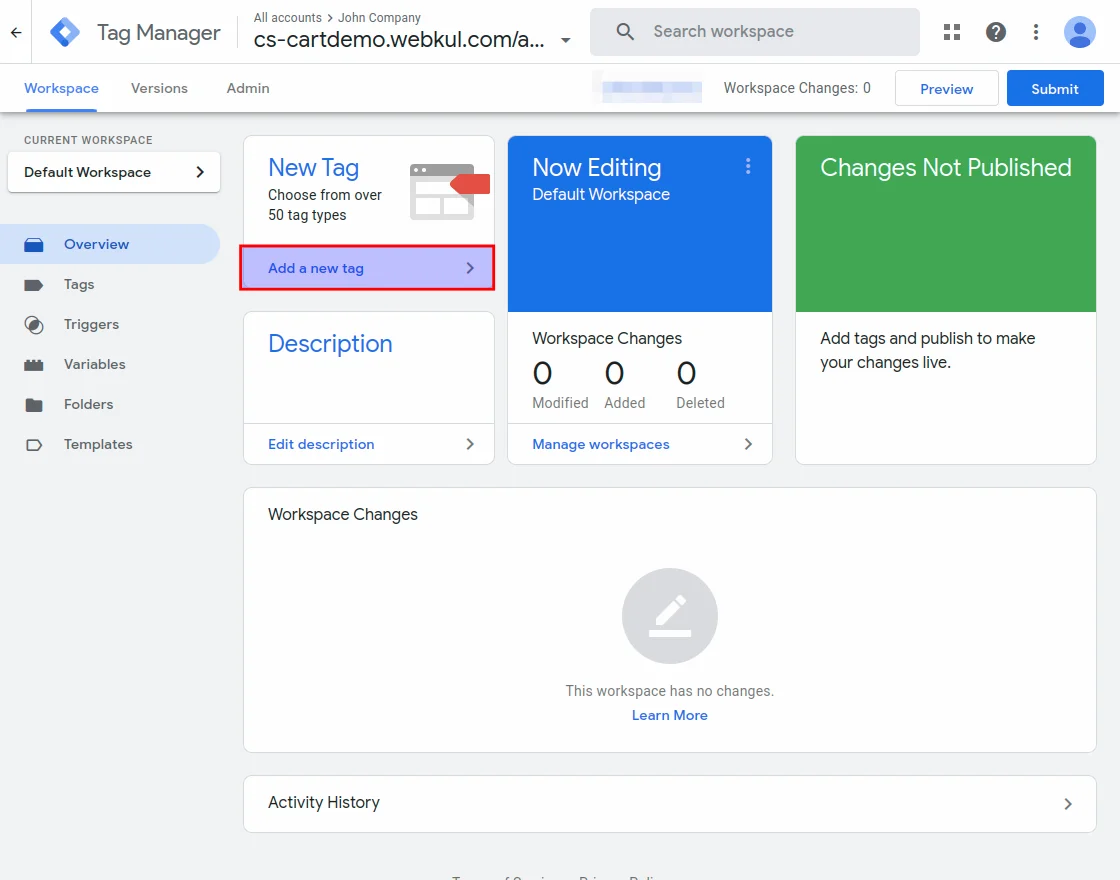The width and height of the screenshot is (1120, 880).
Task: Click the Tags icon in sidebar
Action: [x=34, y=285]
